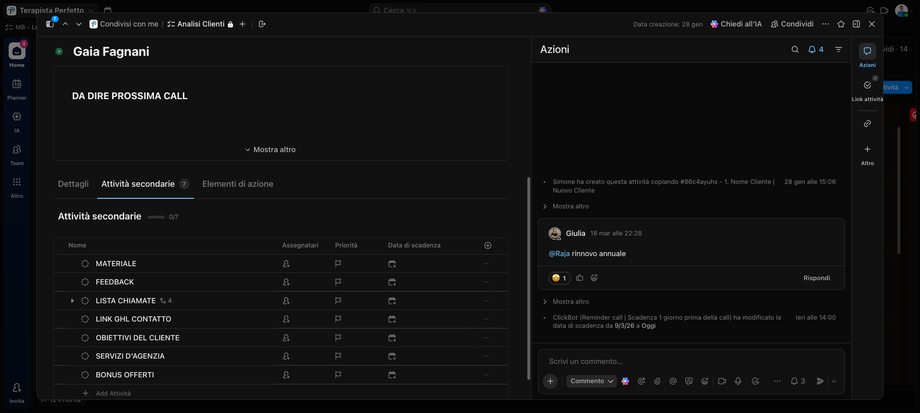Open the activity filter icon
This screenshot has width=920, height=413.
[838, 50]
